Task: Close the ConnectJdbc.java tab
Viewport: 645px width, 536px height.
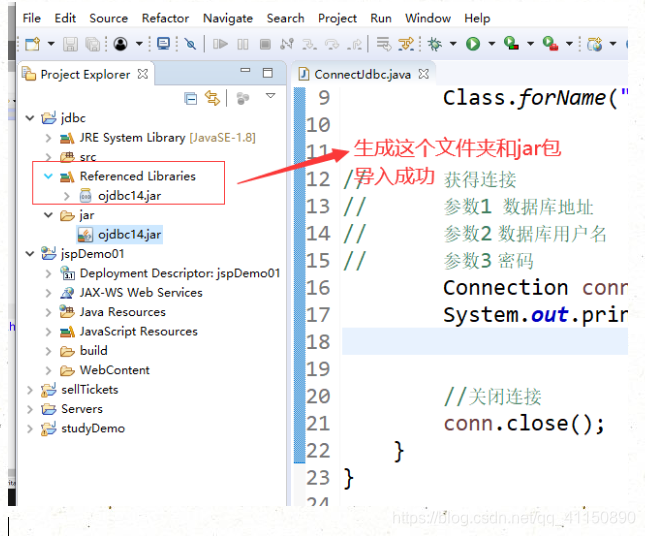Action: click(x=423, y=74)
